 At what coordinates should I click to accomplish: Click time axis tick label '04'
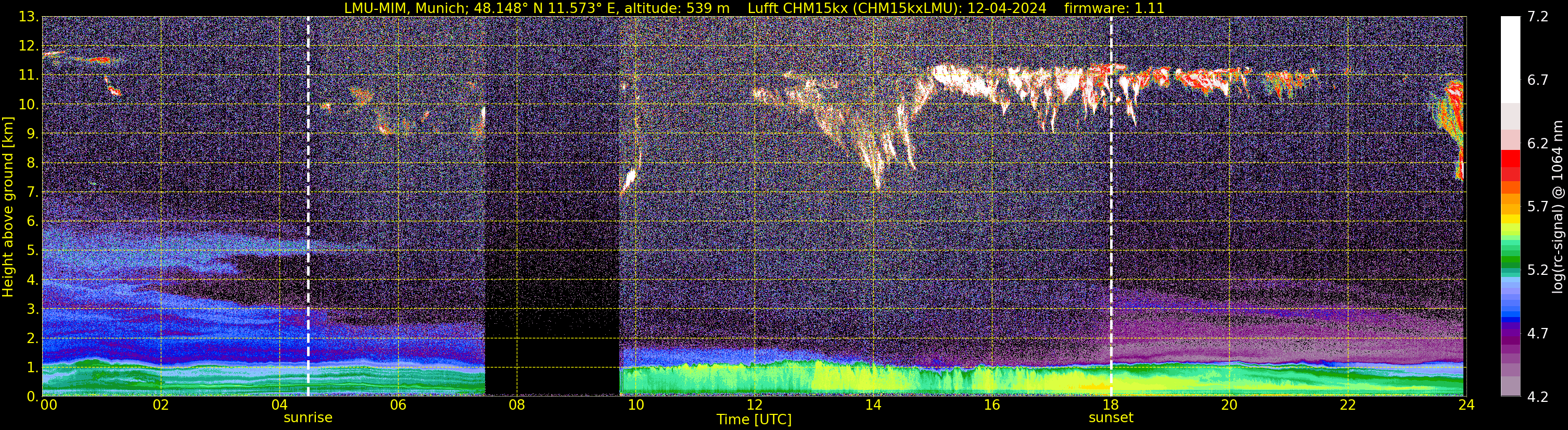pyautogui.click(x=279, y=405)
